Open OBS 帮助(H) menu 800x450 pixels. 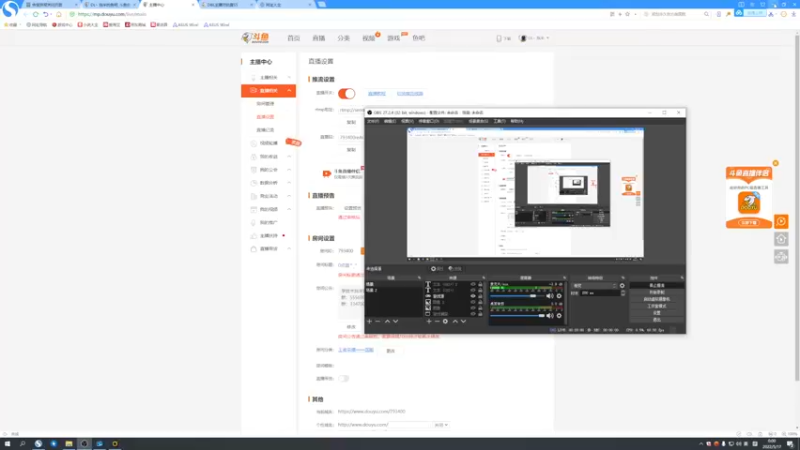tap(517, 121)
